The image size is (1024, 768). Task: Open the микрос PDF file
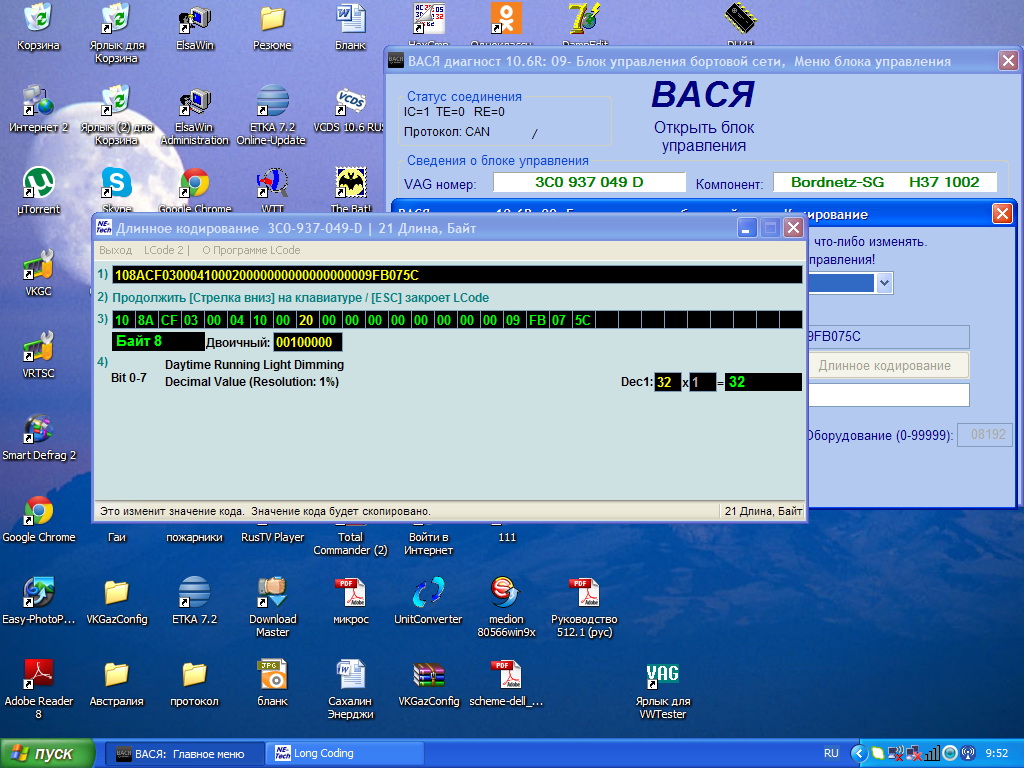point(351,594)
